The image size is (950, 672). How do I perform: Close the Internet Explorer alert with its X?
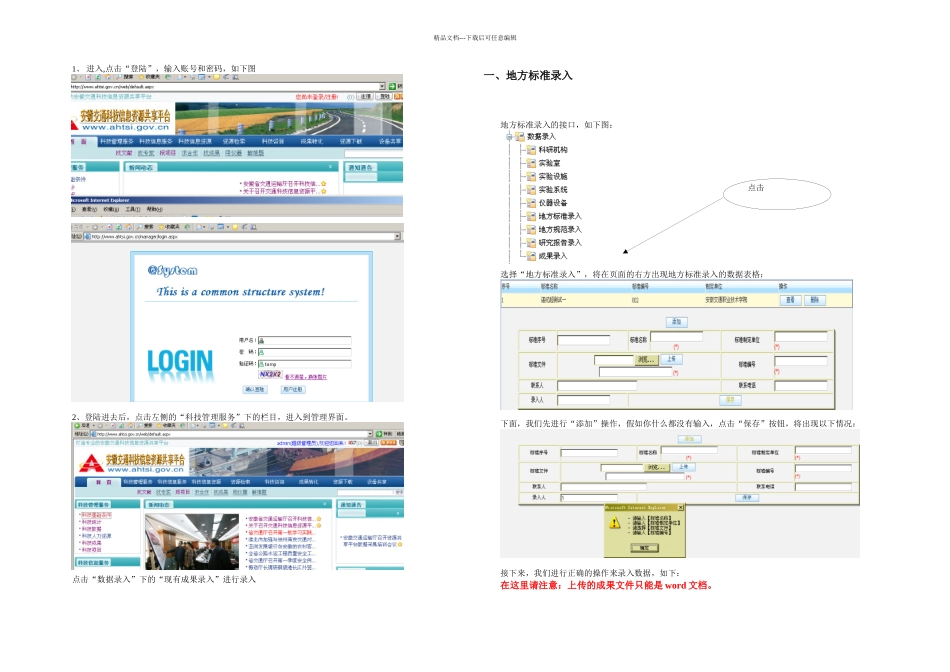pyautogui.click(x=680, y=508)
